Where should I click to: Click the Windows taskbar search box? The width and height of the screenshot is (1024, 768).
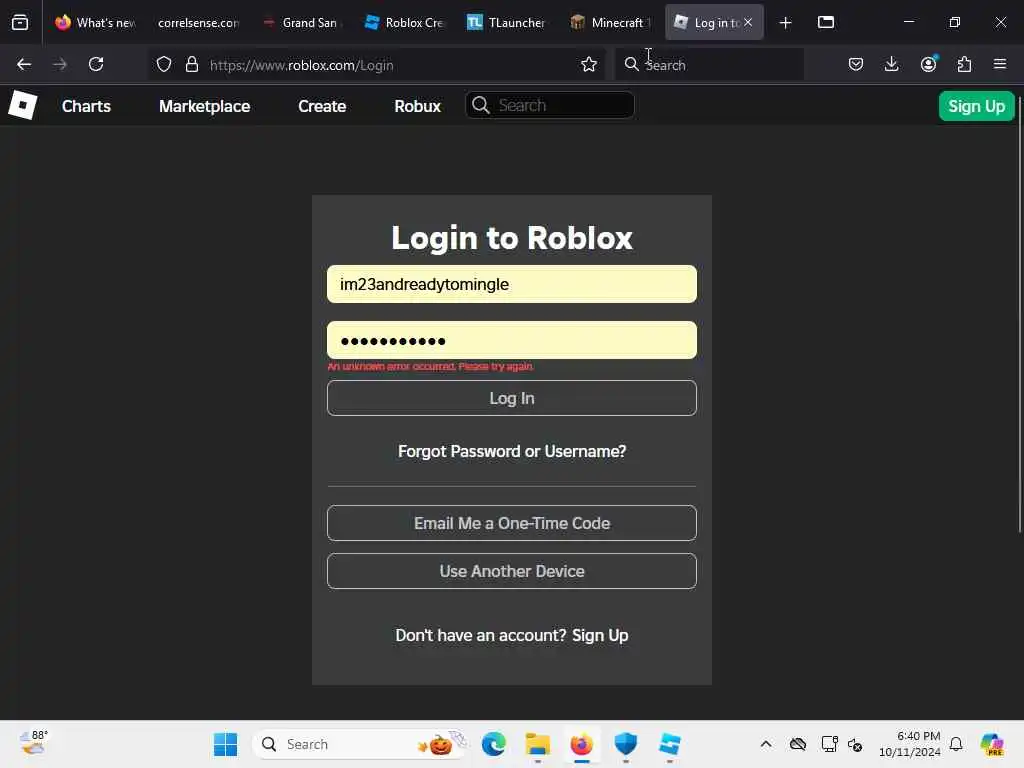coord(361,744)
